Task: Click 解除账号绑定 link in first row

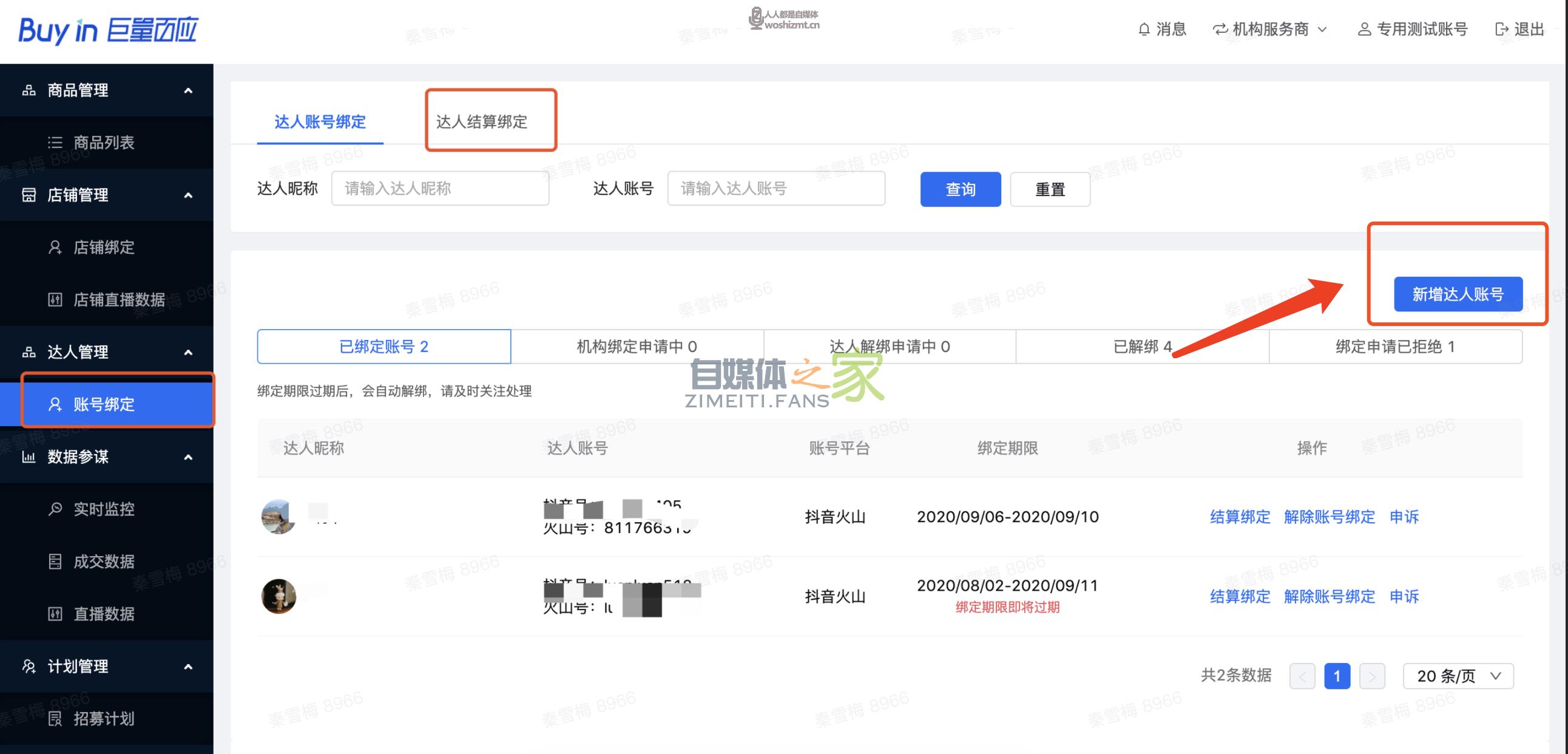Action: point(1329,517)
